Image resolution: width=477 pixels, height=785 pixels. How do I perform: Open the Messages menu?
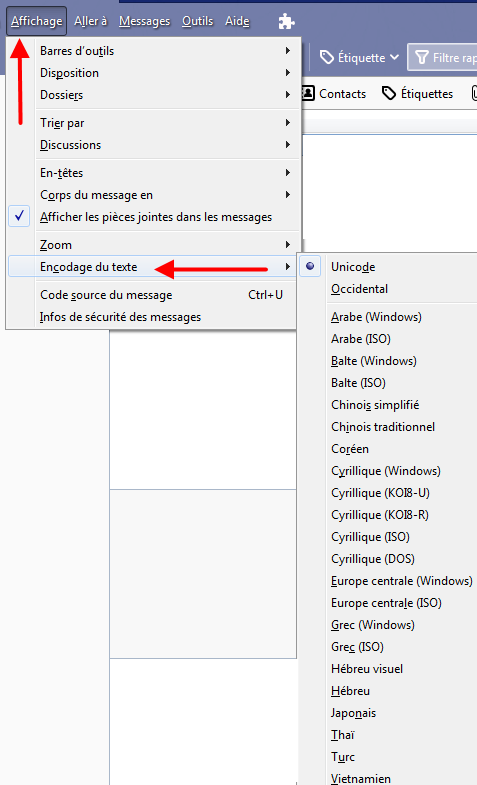tap(145, 21)
